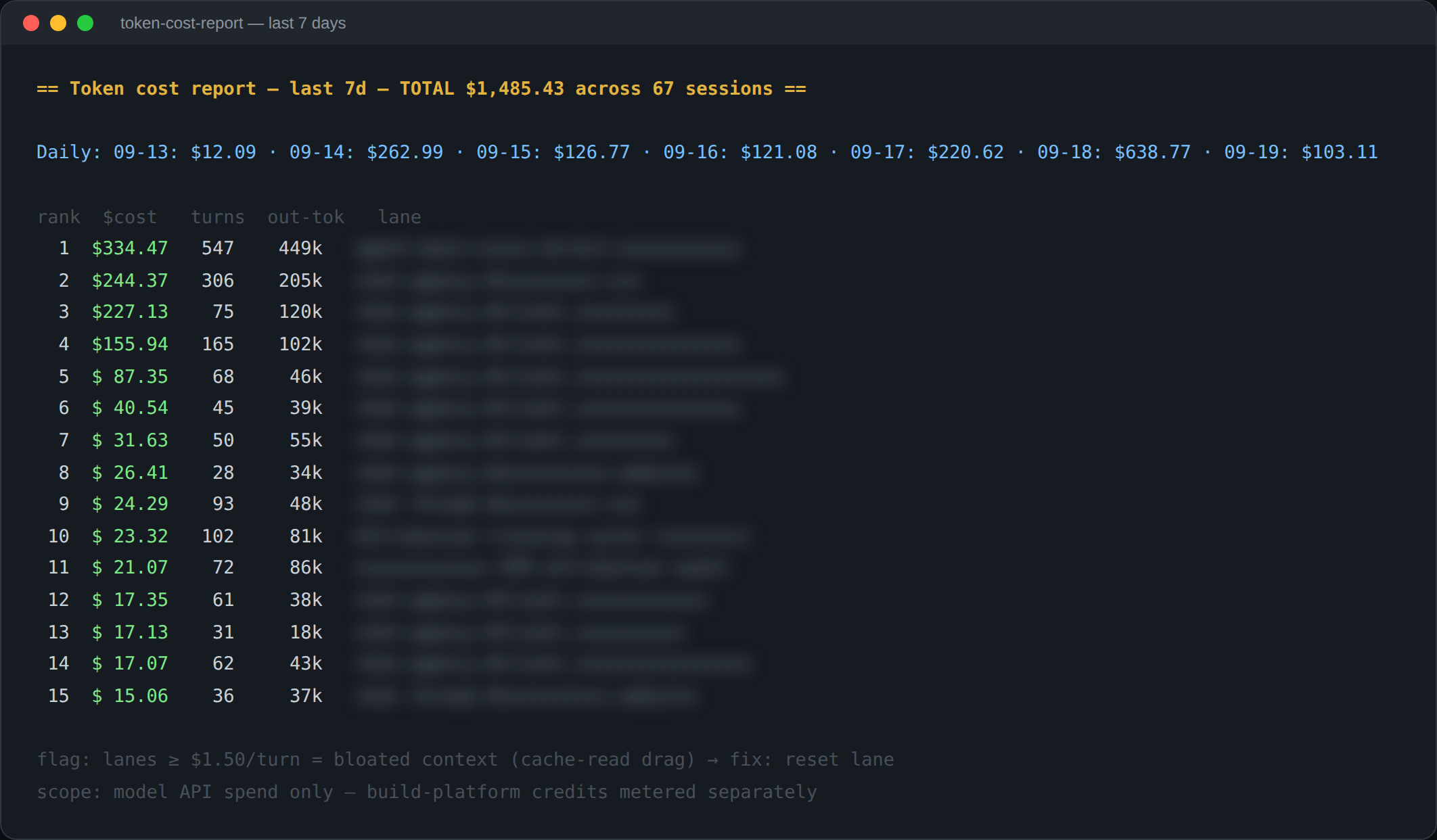Screen dimensions: 1437x840
Task: Select the $ 17.07 cost value
Action: [130, 663]
